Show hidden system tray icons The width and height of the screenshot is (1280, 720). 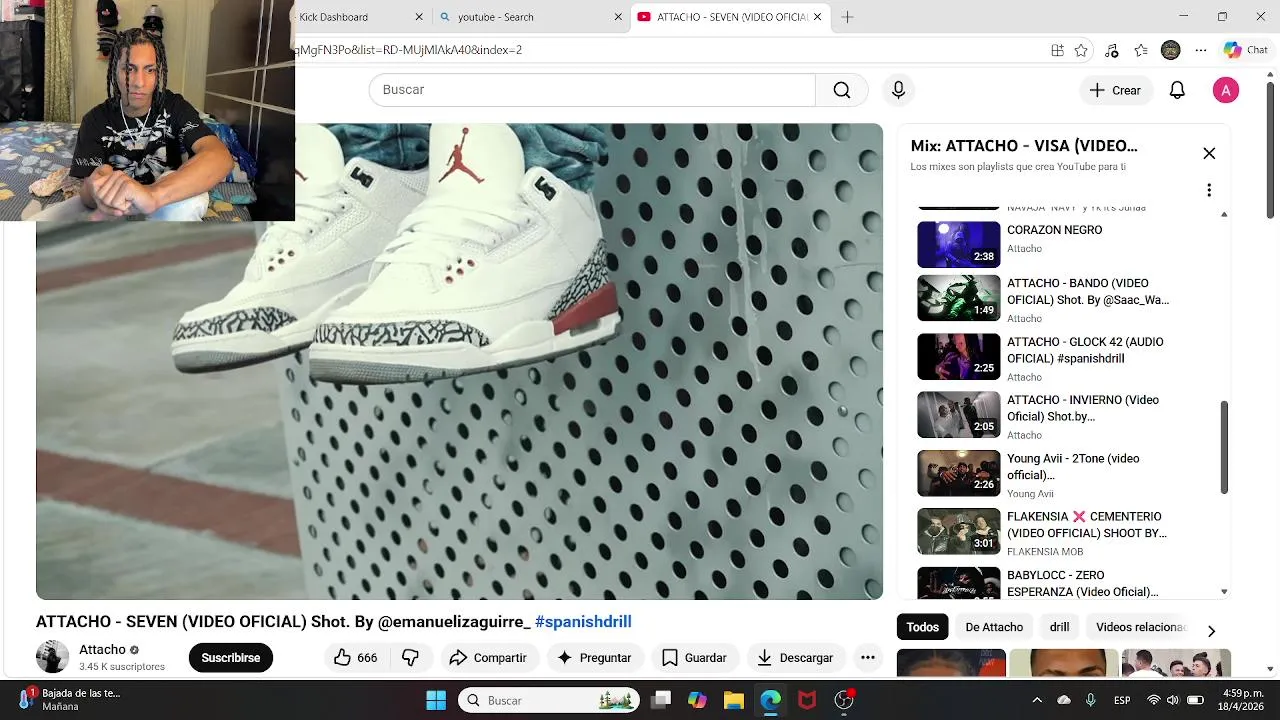point(1037,700)
